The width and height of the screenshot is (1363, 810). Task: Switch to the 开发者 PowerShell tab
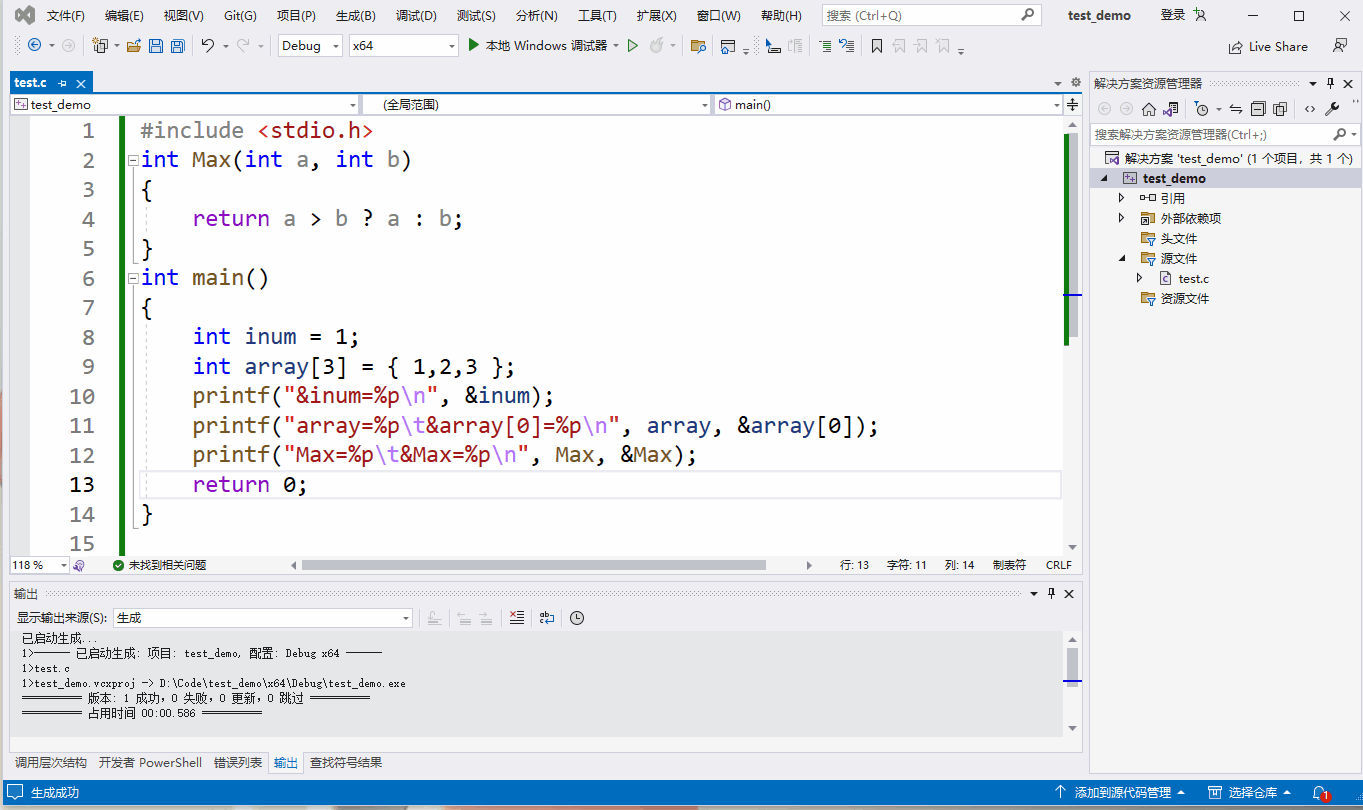(150, 762)
